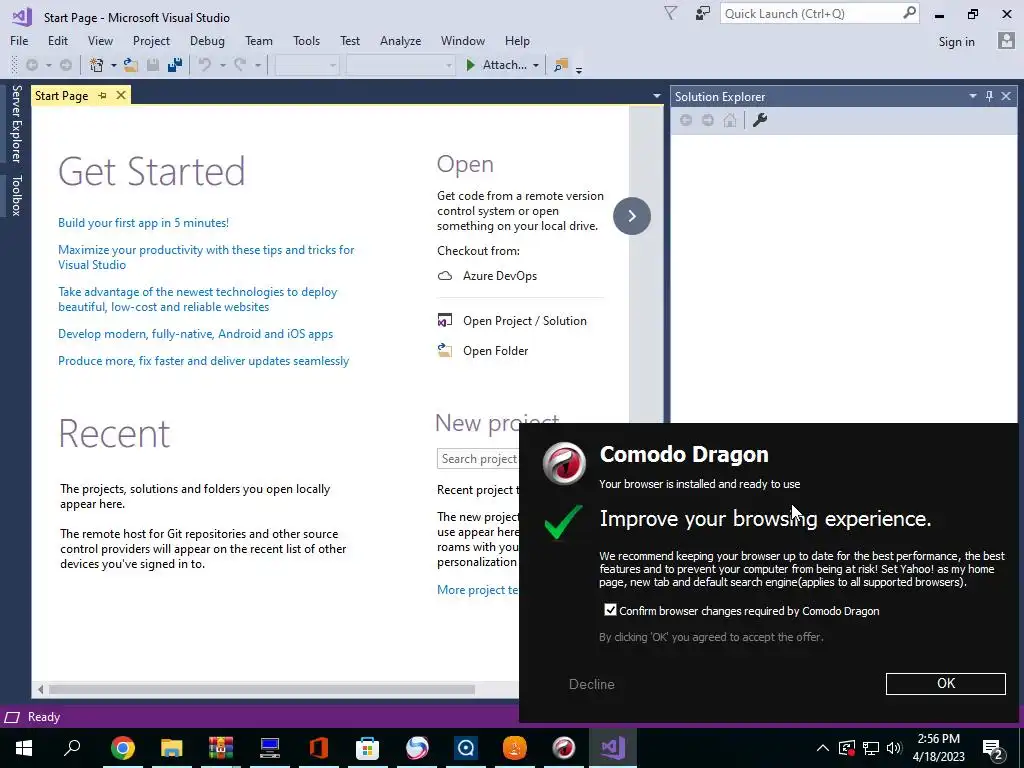
Task: Open the Debug menu
Action: (207, 40)
